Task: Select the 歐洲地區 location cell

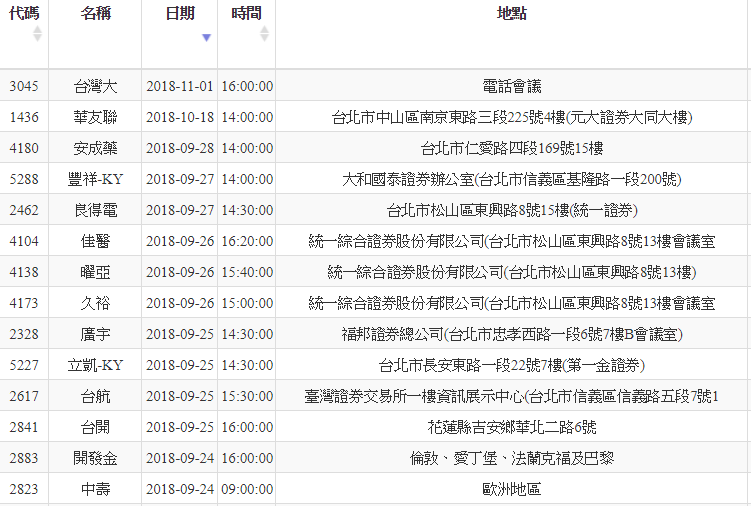Action: [x=512, y=489]
